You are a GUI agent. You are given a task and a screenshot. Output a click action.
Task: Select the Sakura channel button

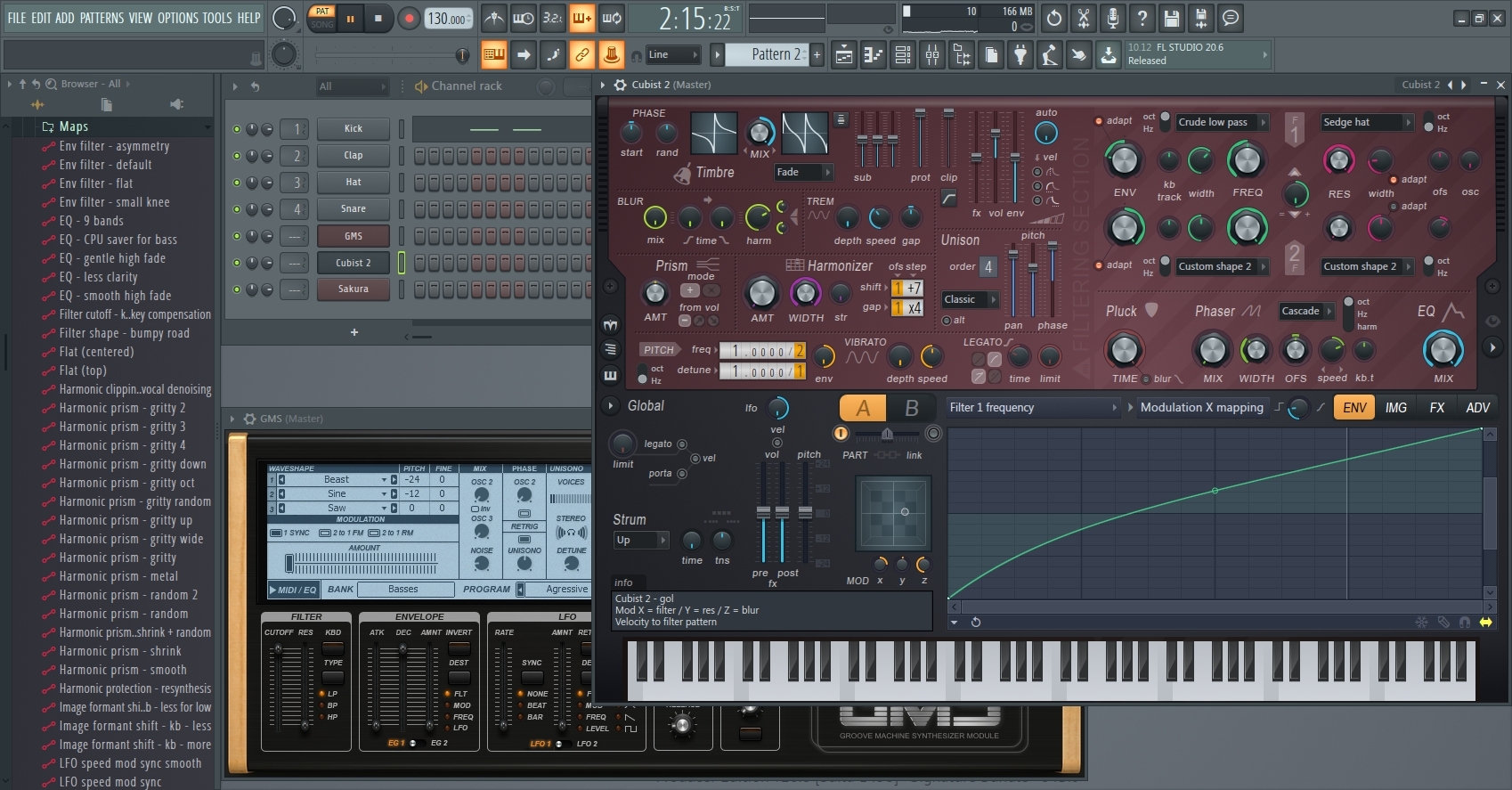tap(354, 289)
